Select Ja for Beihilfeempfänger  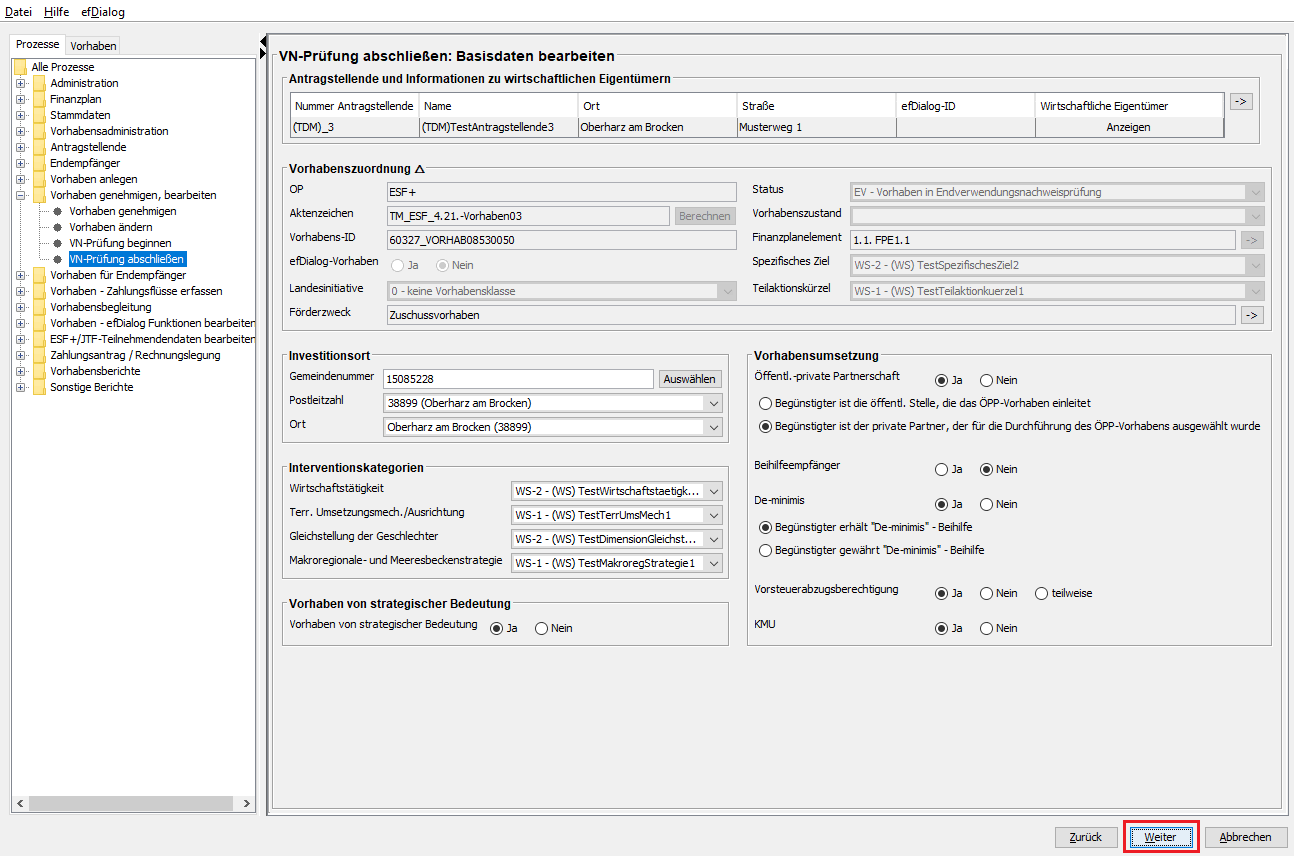(941, 469)
